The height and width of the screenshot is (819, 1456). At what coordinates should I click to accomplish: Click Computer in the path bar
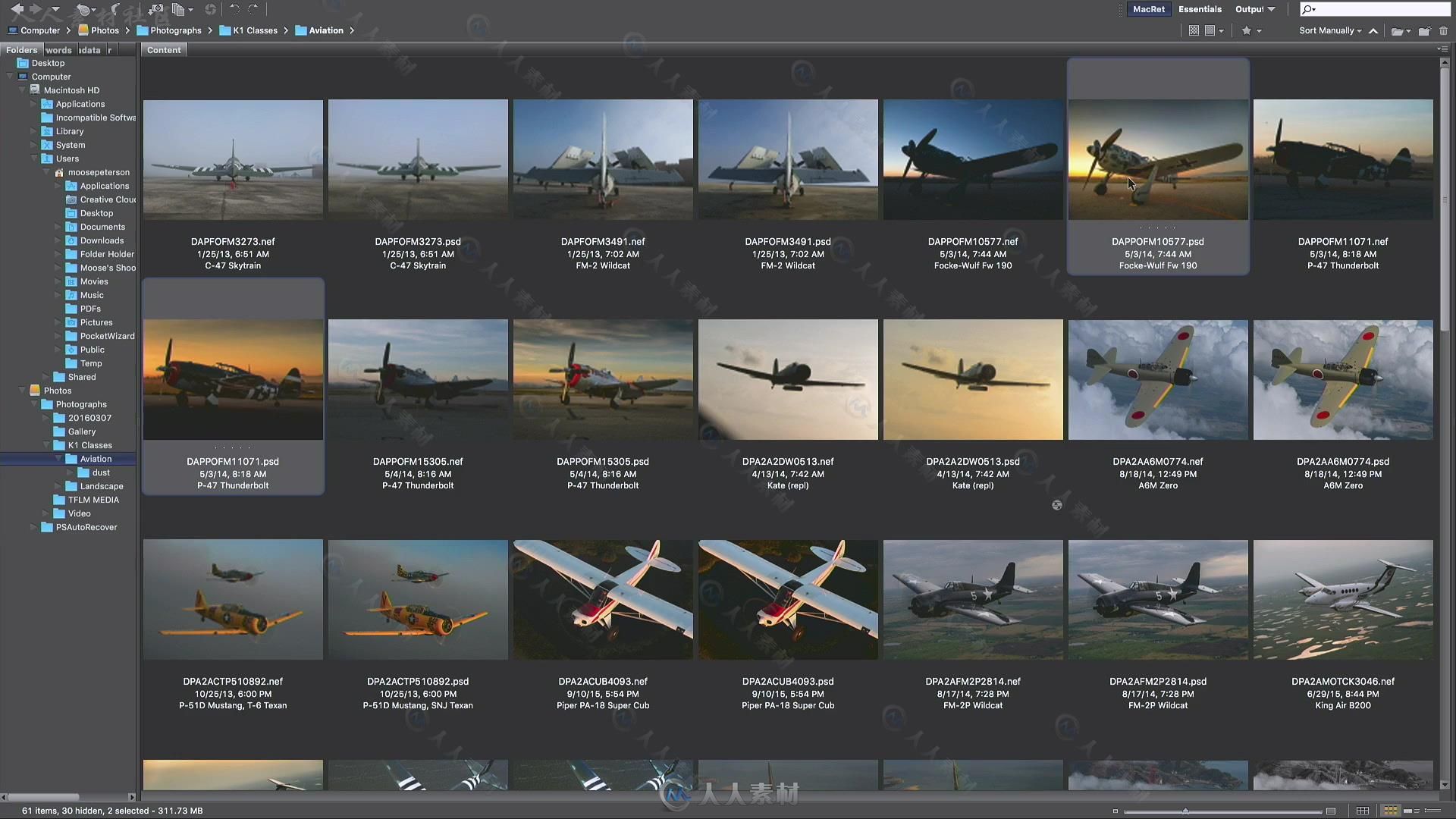click(x=33, y=30)
